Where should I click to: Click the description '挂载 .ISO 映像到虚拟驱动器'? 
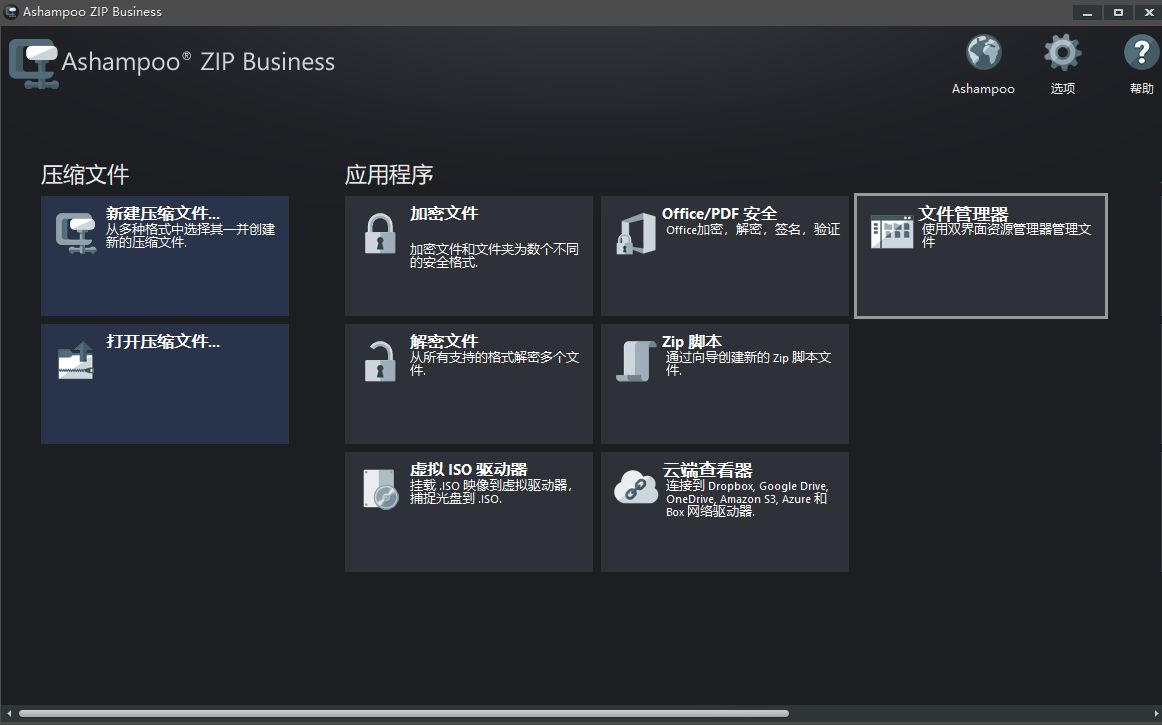tap(491, 491)
